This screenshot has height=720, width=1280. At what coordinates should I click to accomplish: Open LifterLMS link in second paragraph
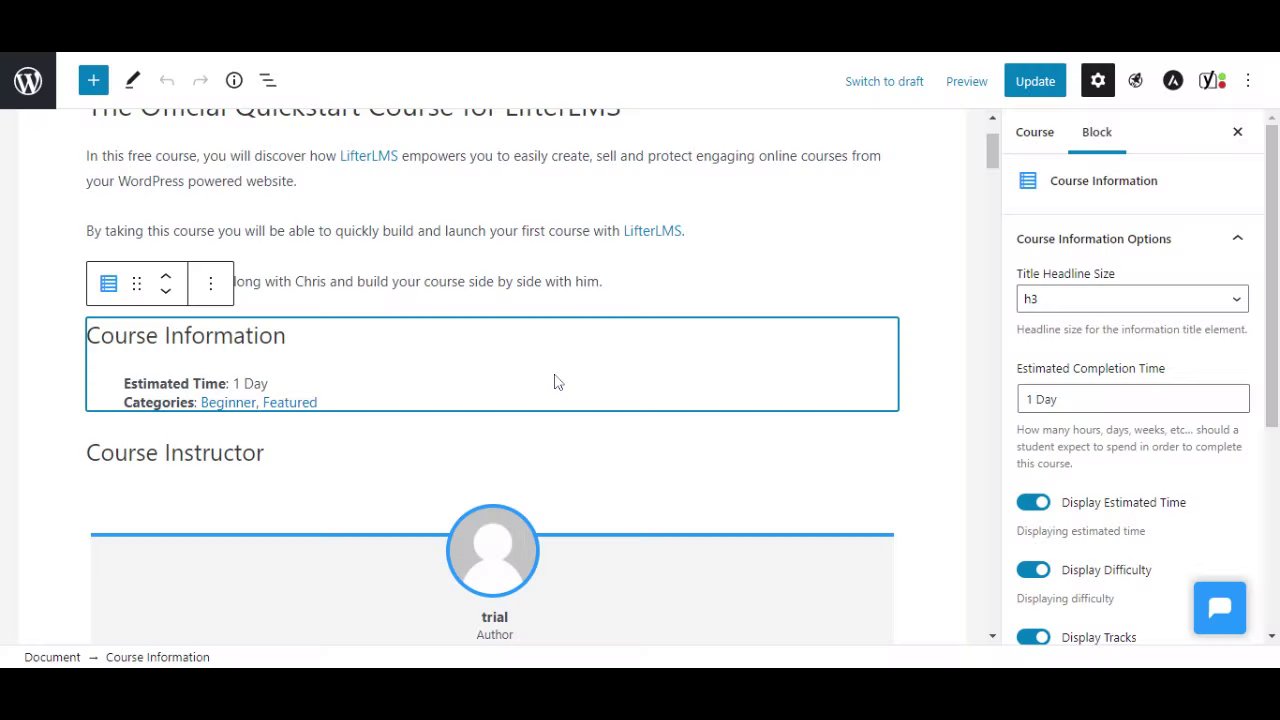pyautogui.click(x=652, y=231)
